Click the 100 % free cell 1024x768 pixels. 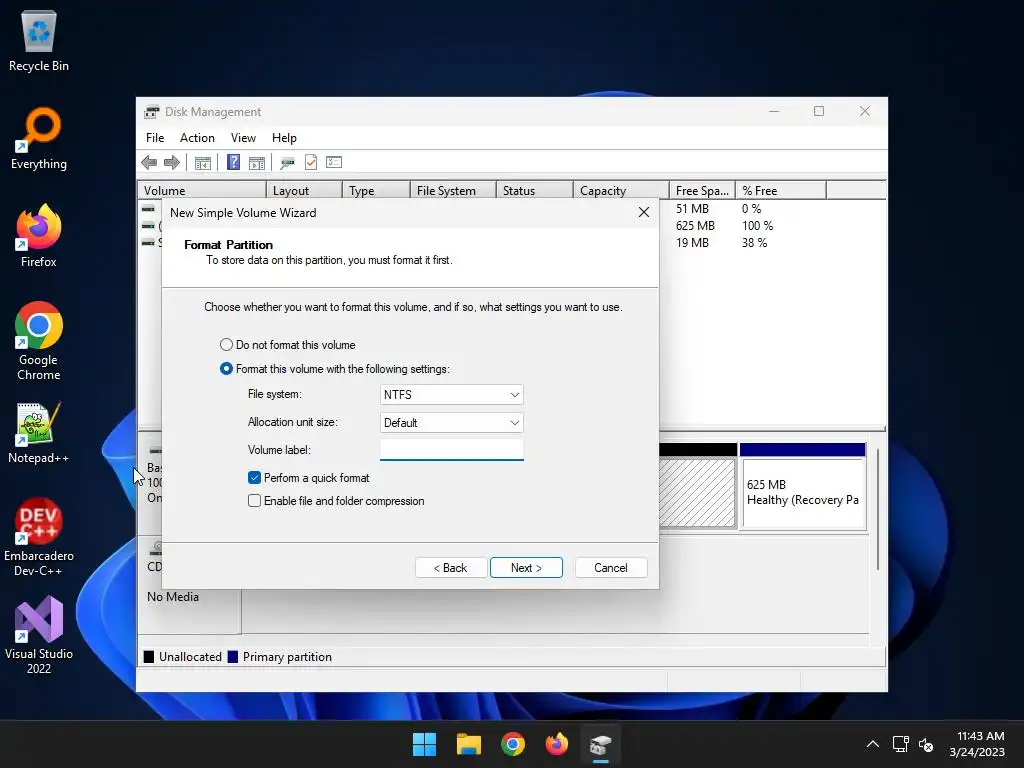(757, 225)
